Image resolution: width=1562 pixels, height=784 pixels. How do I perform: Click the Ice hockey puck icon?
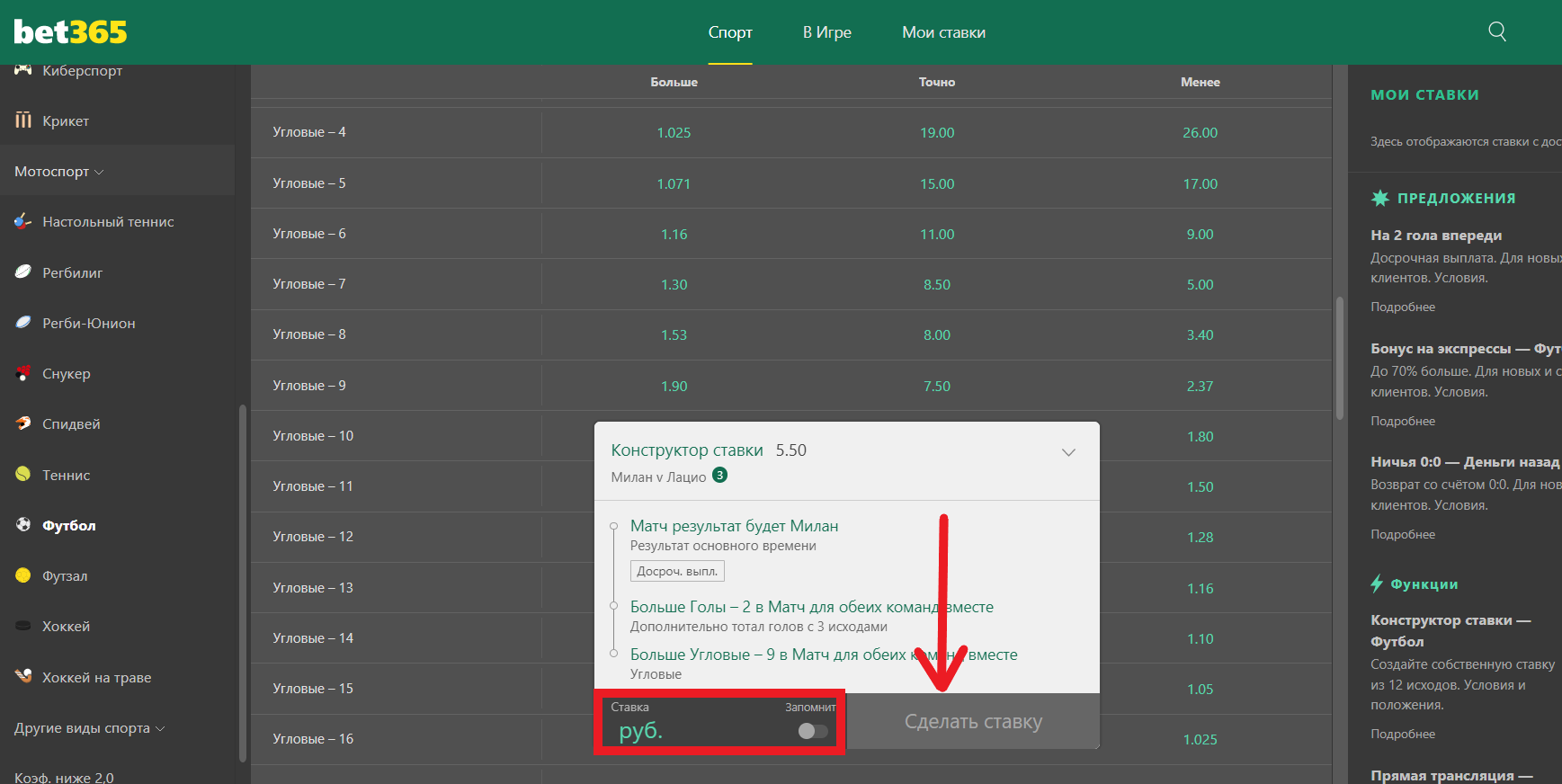[x=23, y=626]
